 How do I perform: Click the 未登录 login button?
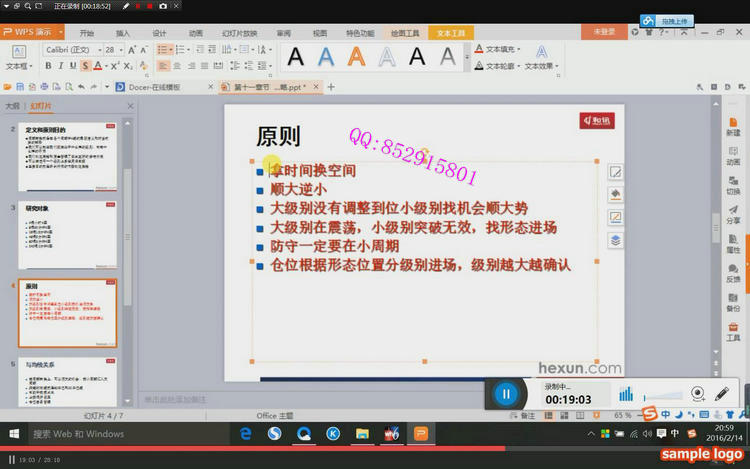[x=604, y=32]
